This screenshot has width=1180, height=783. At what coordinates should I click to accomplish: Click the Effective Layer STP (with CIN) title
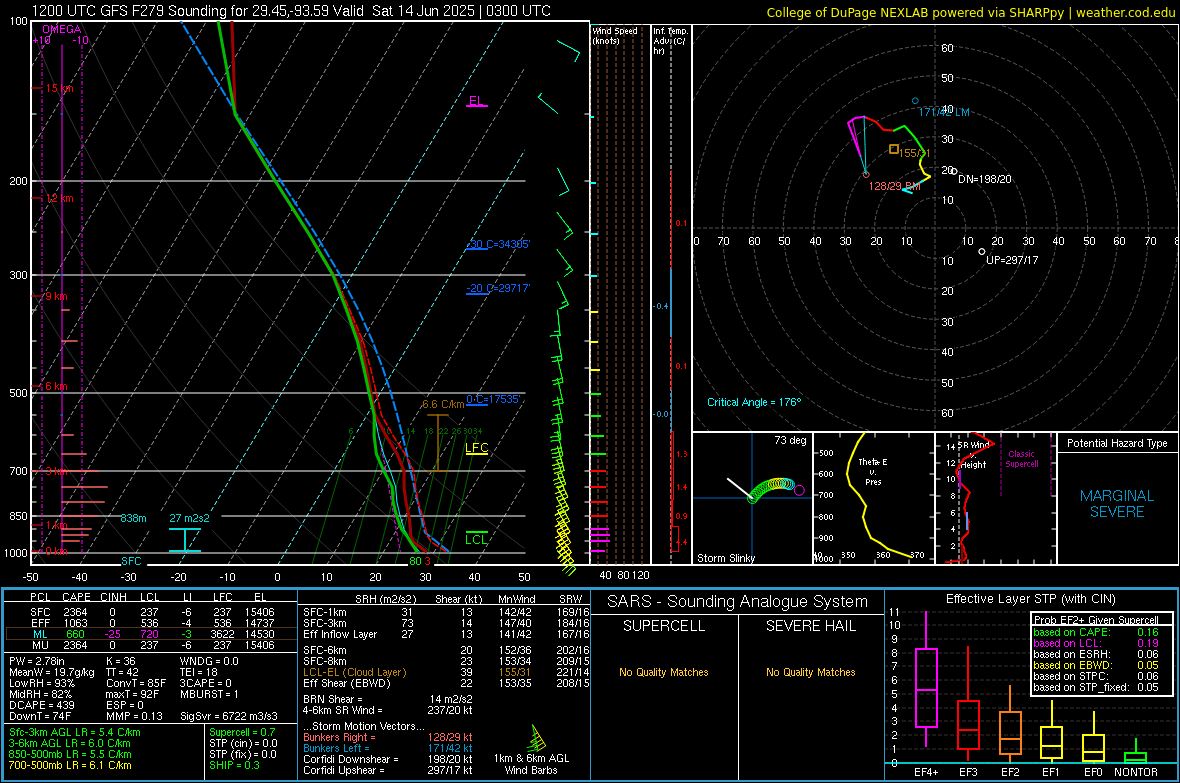point(1030,599)
